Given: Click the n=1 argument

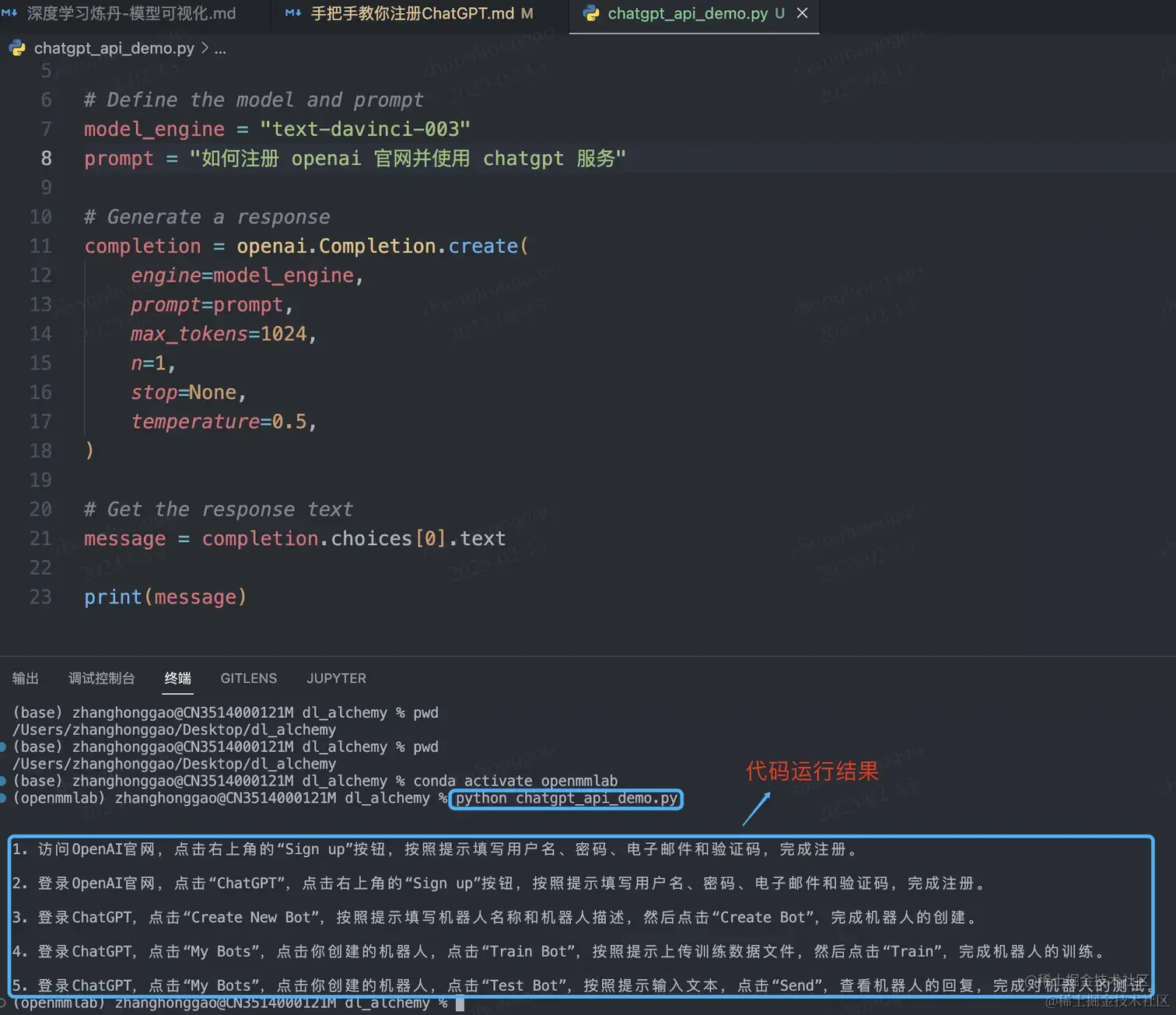Looking at the screenshot, I should 149,363.
